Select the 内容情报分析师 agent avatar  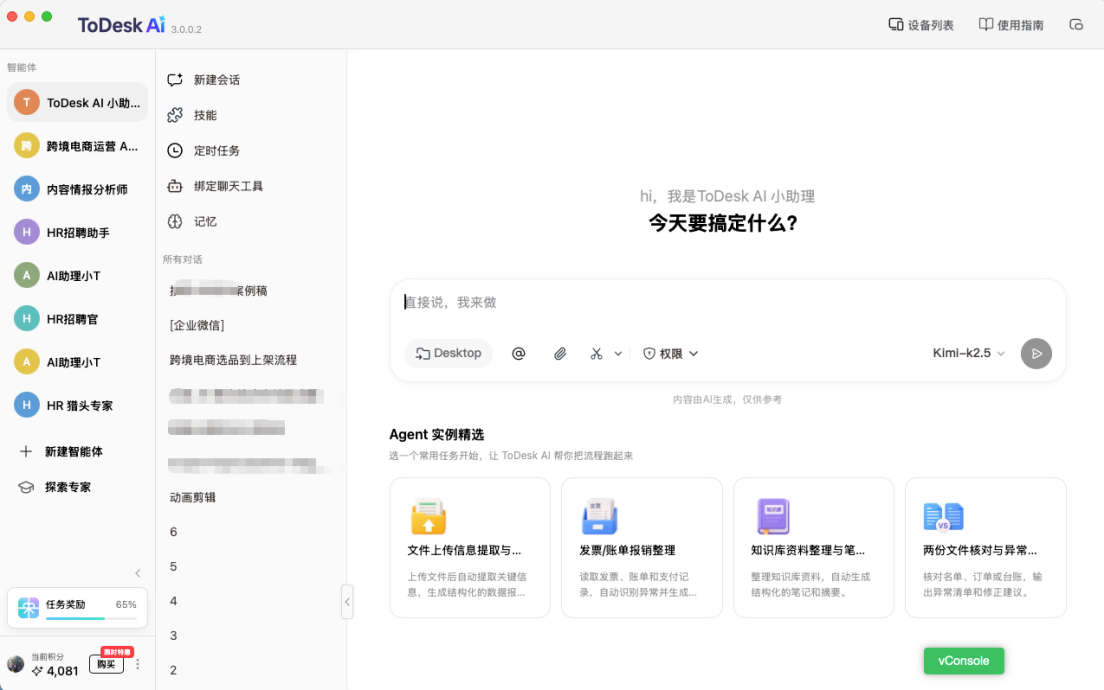tap(27, 189)
